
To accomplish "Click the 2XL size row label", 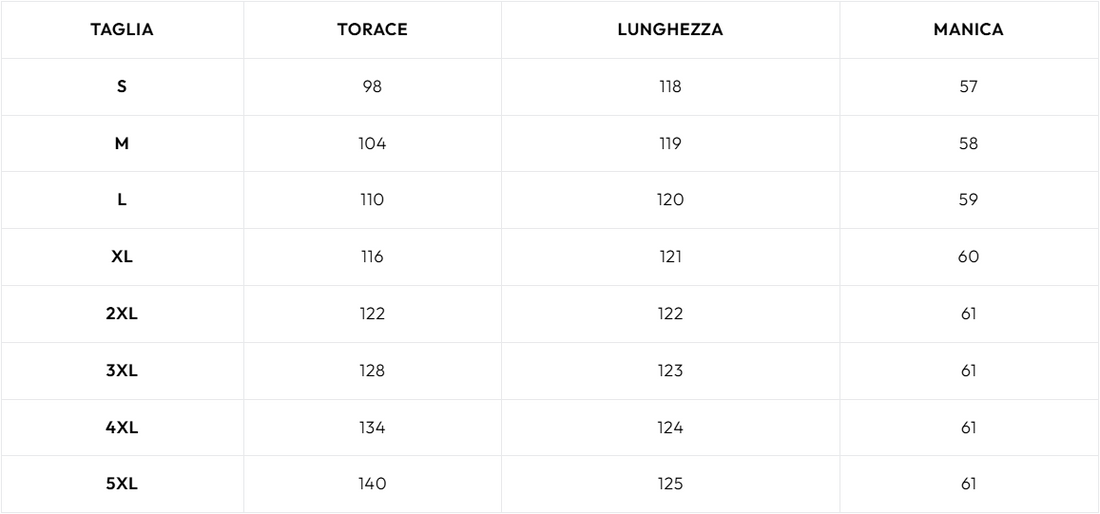I will coord(122,313).
